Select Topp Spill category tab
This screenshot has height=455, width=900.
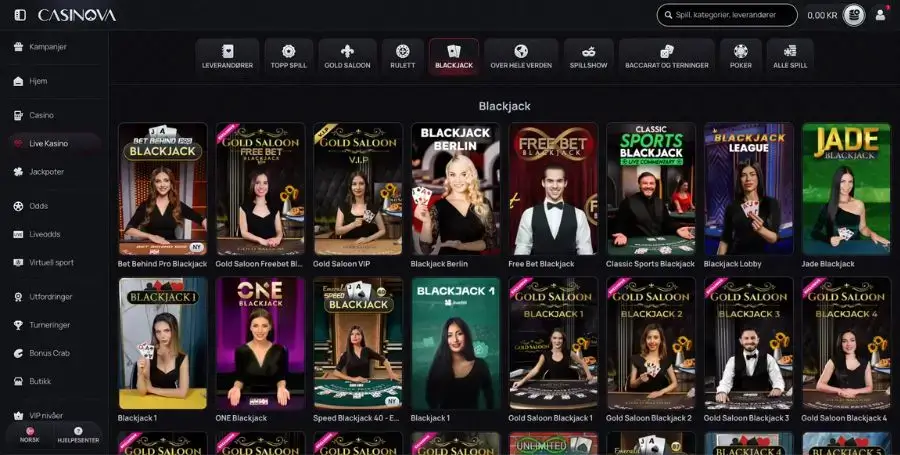click(x=289, y=57)
